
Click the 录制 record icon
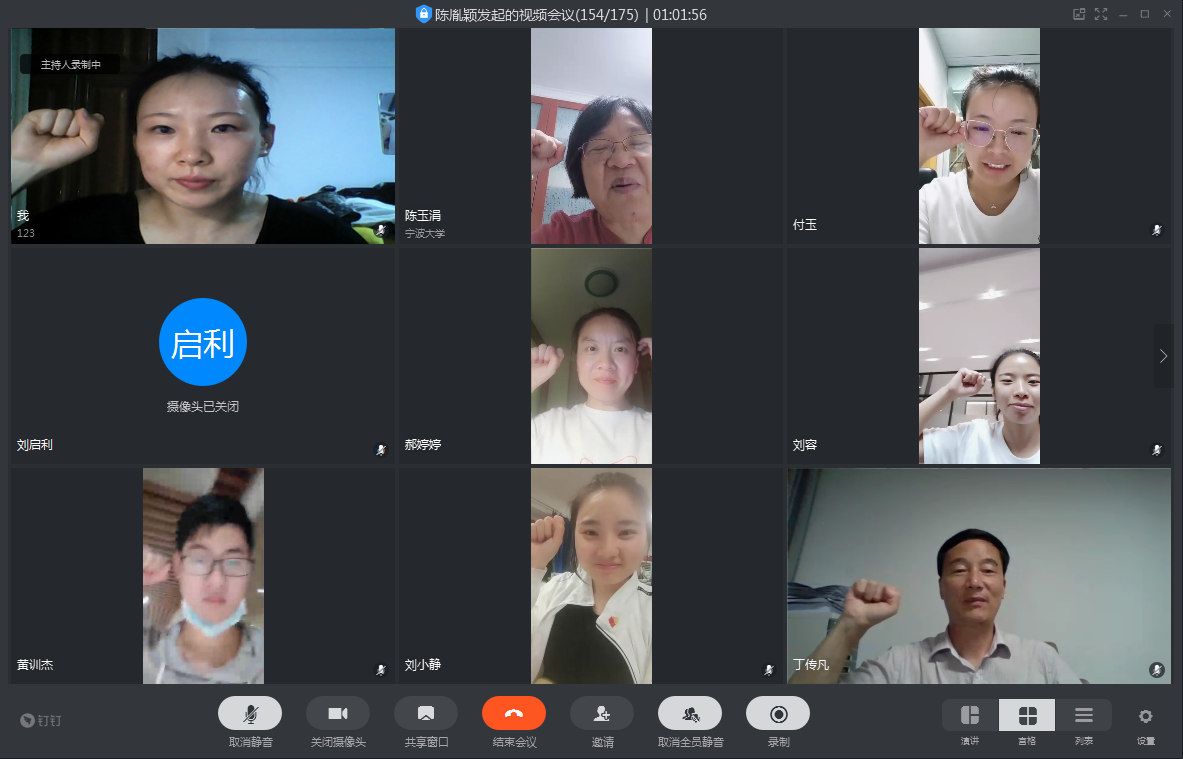click(x=778, y=714)
